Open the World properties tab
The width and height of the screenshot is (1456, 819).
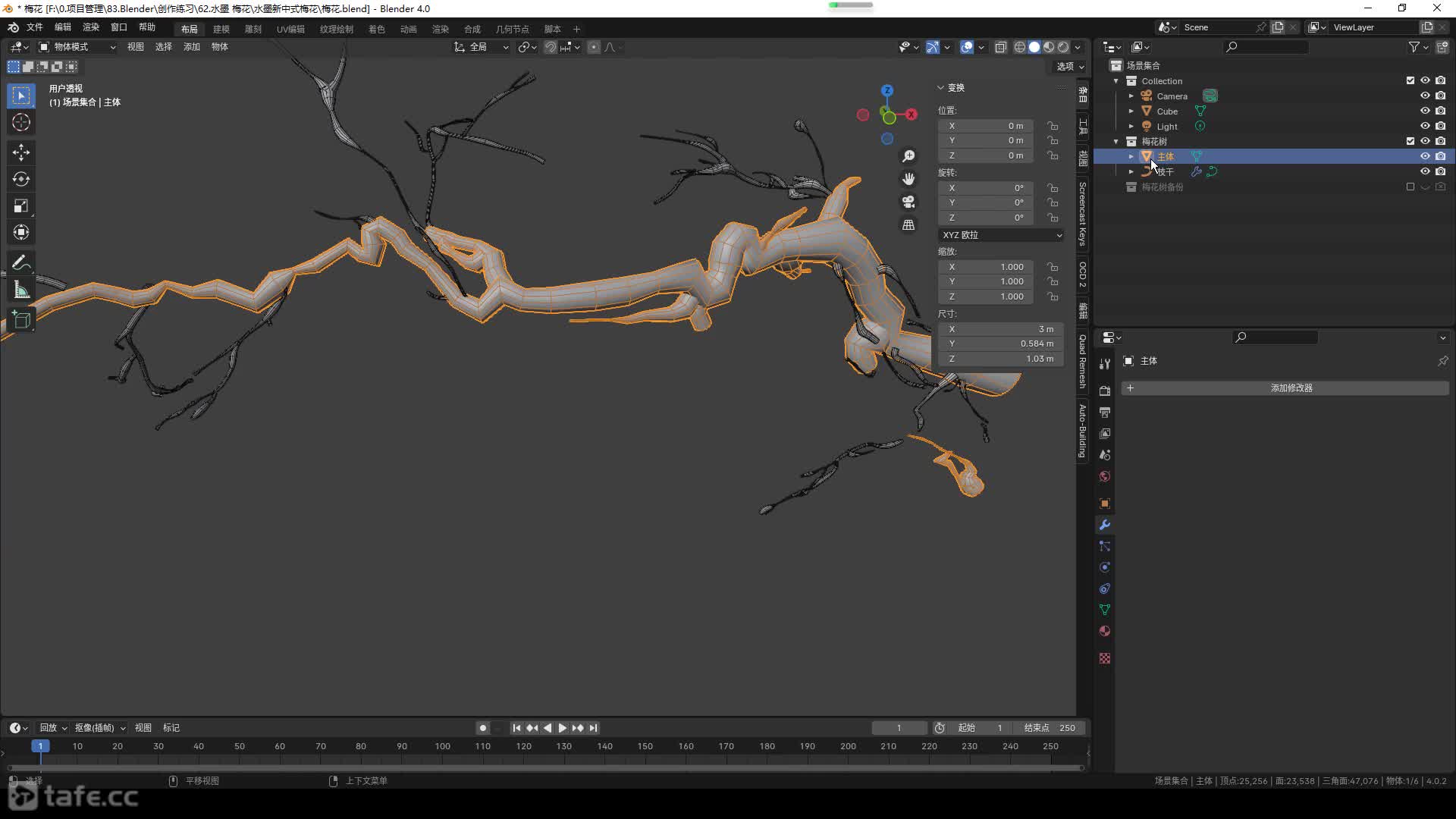(x=1105, y=476)
